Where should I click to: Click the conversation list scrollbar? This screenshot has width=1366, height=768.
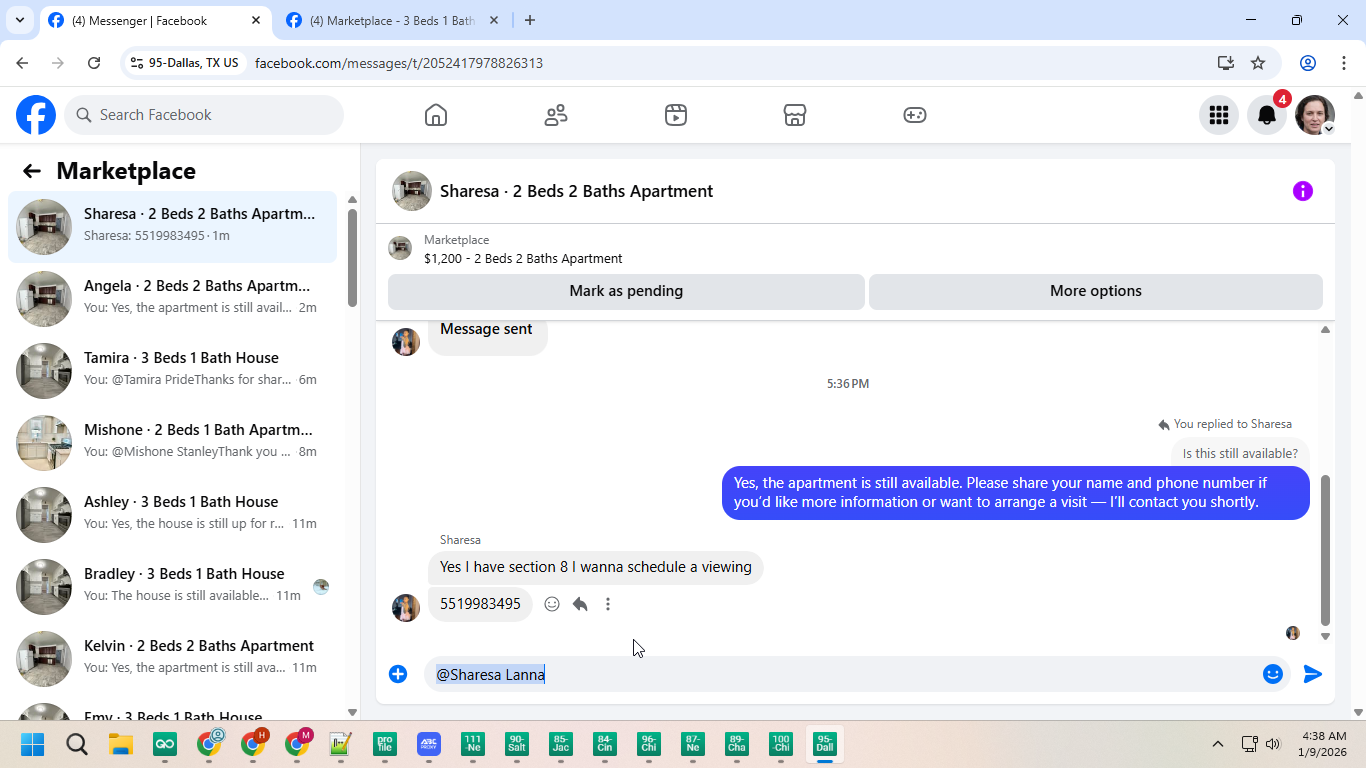click(352, 258)
